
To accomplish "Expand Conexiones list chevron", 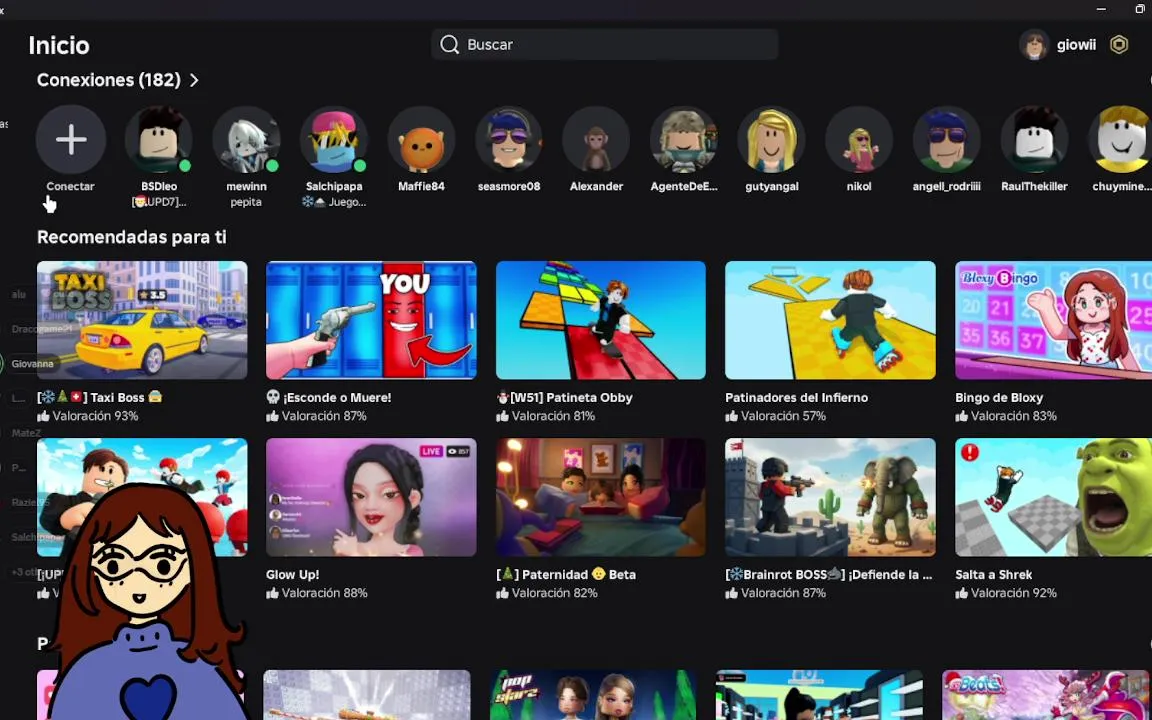I will click(194, 80).
